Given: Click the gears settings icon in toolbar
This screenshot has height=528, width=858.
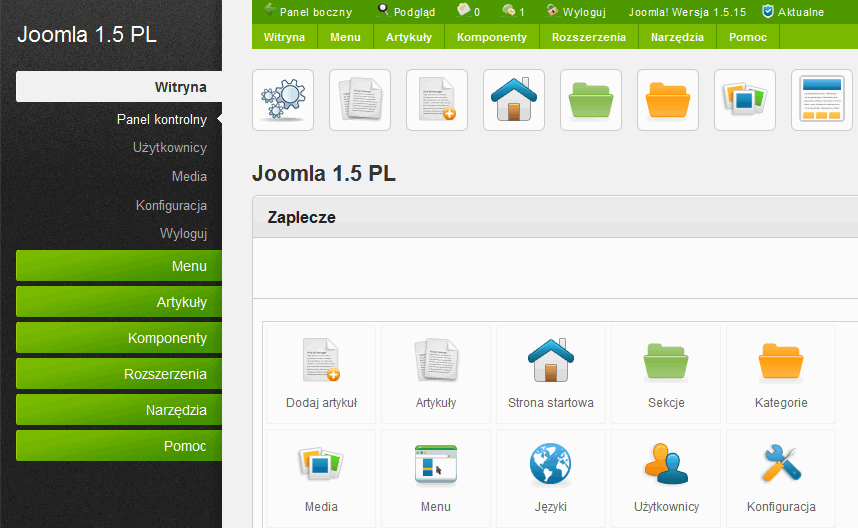Looking at the screenshot, I should click(x=283, y=100).
